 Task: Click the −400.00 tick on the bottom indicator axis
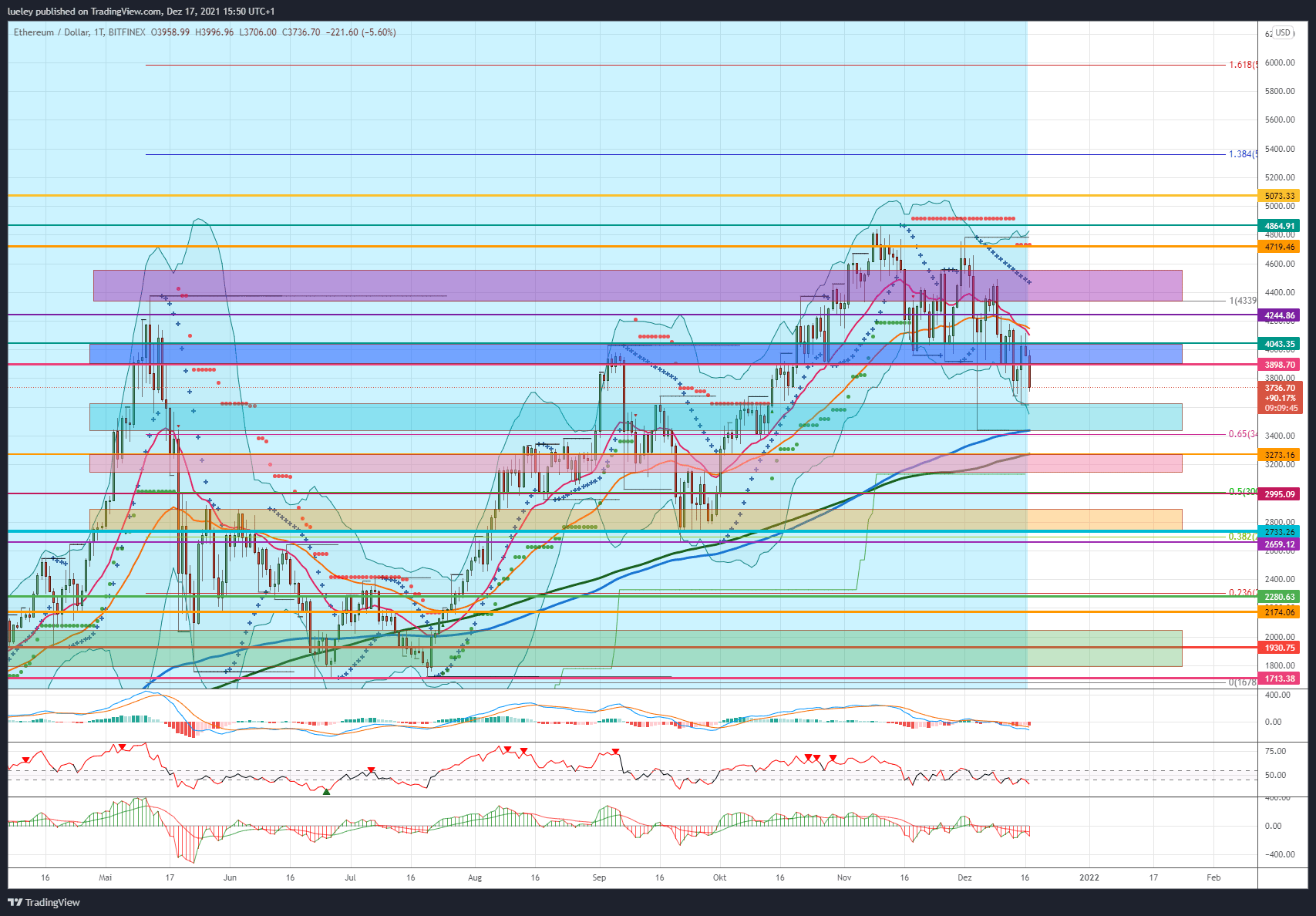coord(1279,854)
